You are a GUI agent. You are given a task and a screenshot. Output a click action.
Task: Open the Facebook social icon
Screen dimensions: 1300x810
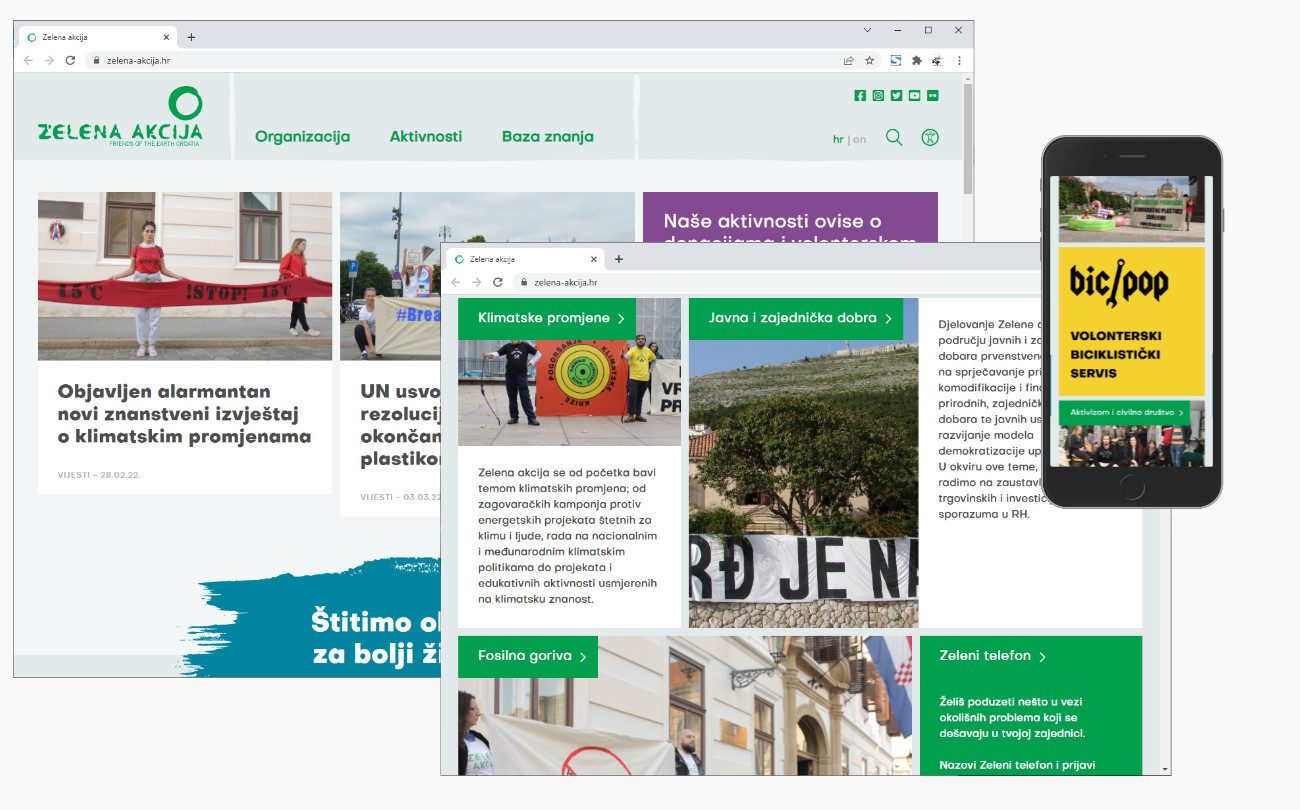coord(860,96)
